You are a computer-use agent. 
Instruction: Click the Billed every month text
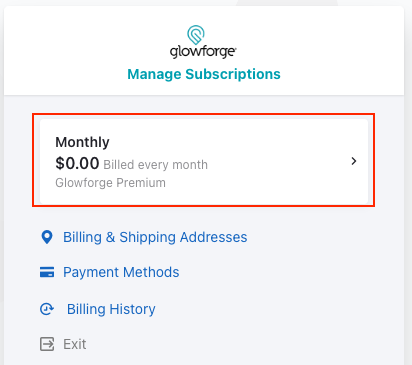(156, 165)
